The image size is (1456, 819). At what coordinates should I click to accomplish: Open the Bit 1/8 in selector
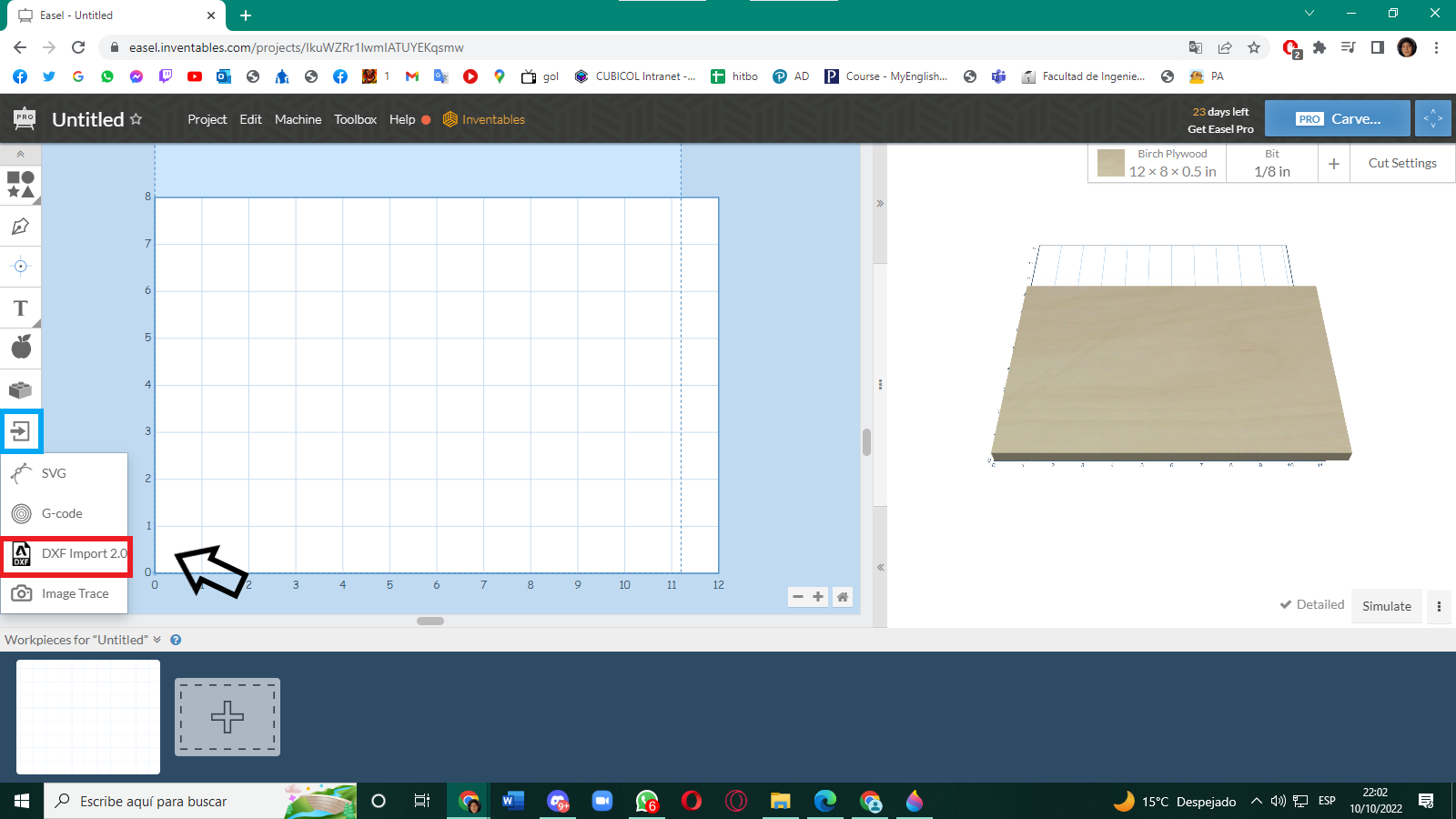click(1272, 164)
